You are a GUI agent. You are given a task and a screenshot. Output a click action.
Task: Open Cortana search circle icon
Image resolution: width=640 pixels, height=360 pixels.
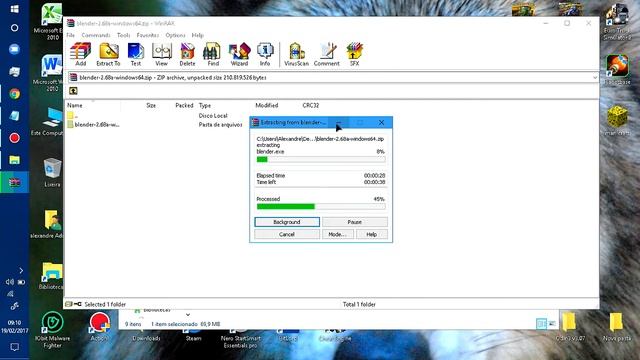click(14, 28)
